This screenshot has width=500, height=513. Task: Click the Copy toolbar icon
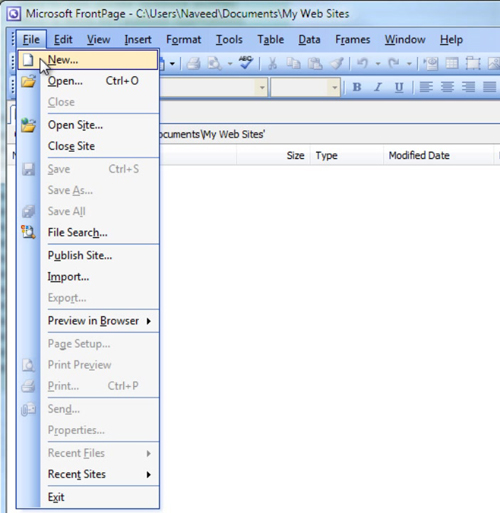click(x=294, y=63)
